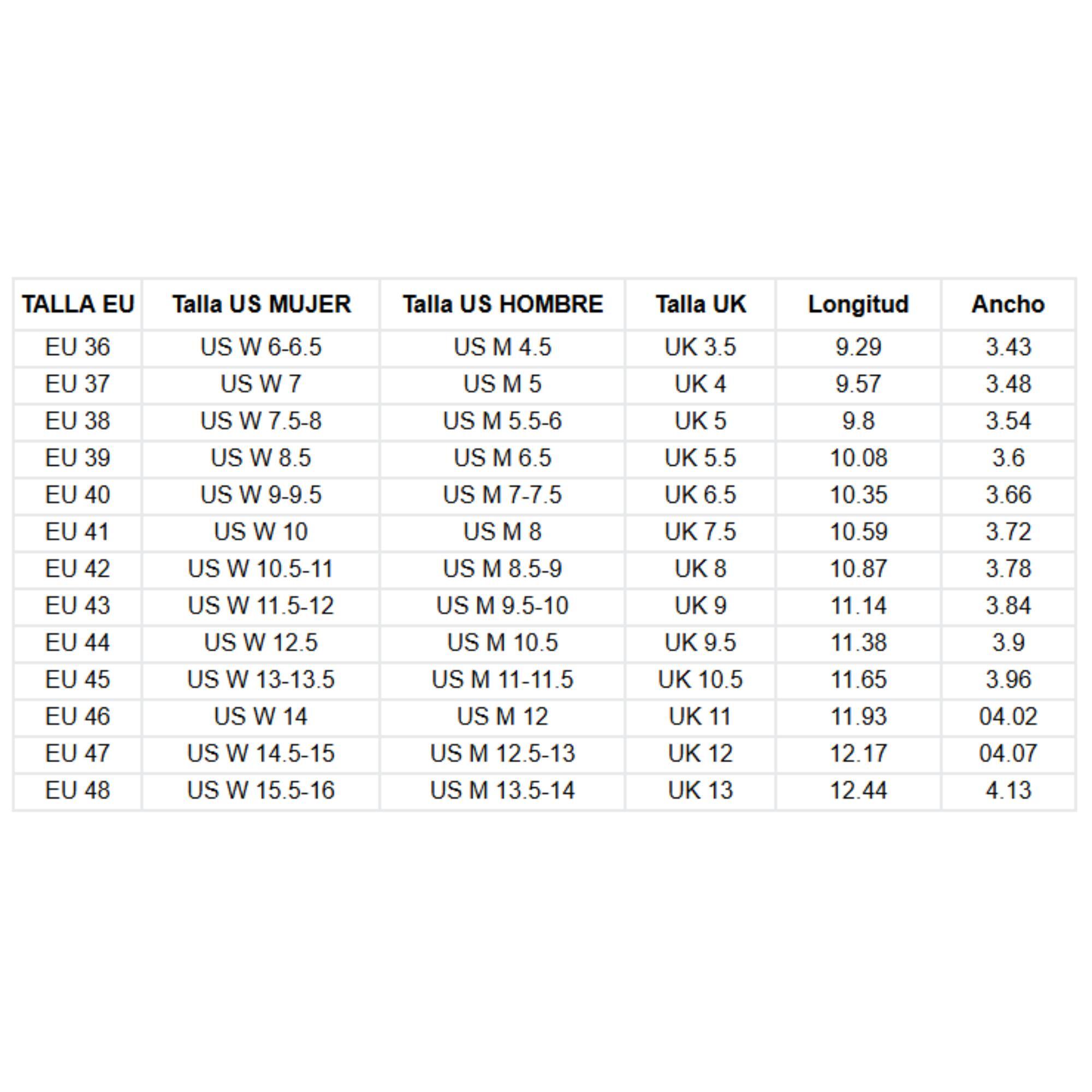Click the 10.59 length value
The width and height of the screenshot is (1092, 1092).
[x=858, y=532]
